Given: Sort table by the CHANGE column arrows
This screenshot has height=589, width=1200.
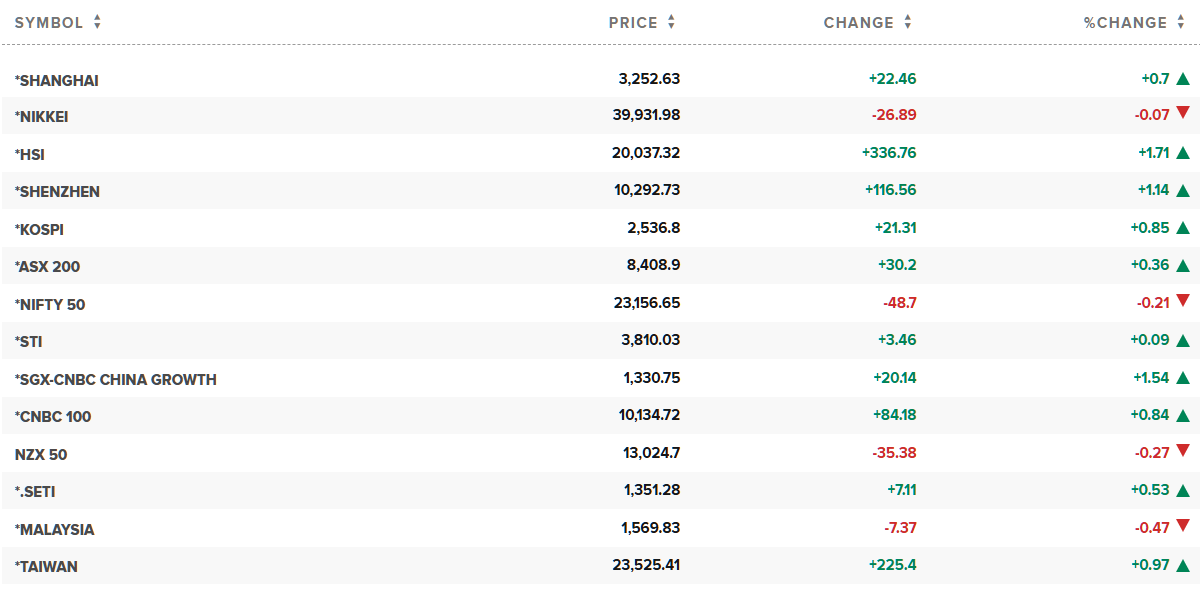Looking at the screenshot, I should tap(908, 22).
